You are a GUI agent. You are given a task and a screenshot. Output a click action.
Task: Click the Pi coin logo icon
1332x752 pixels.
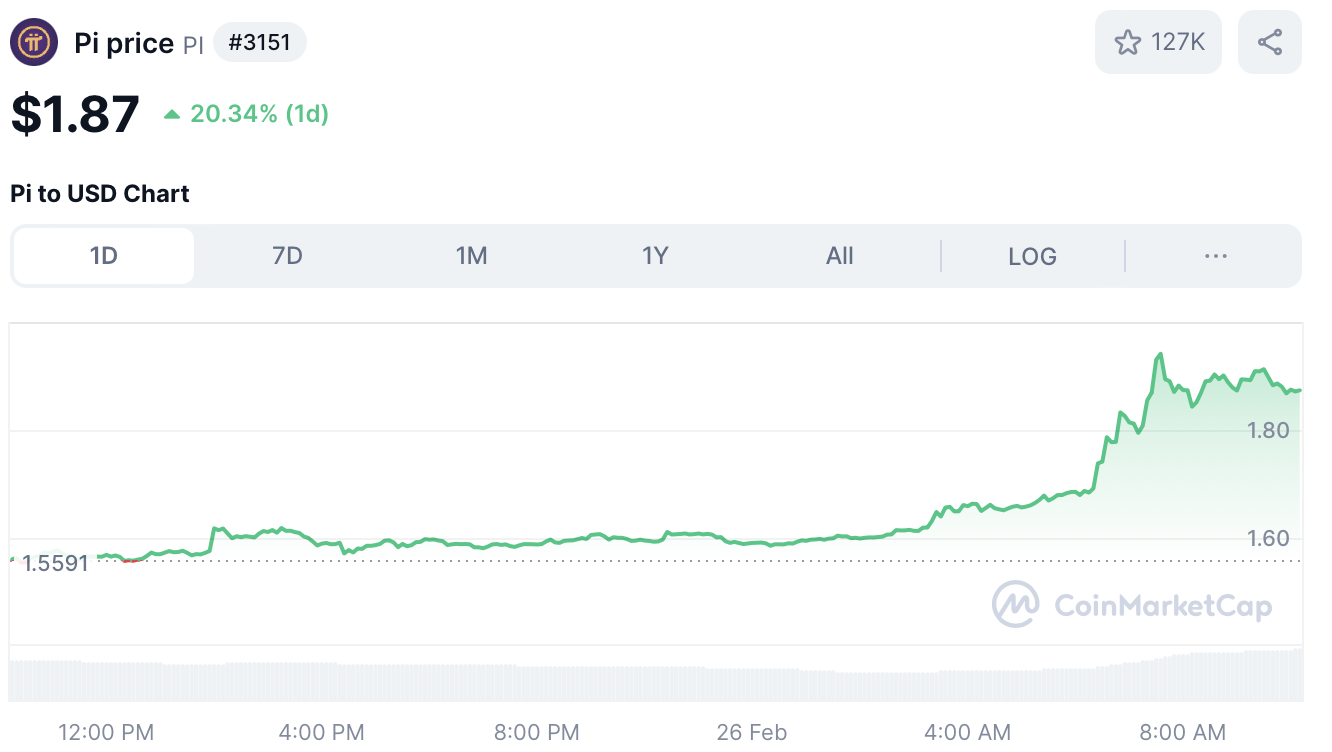[x=34, y=43]
